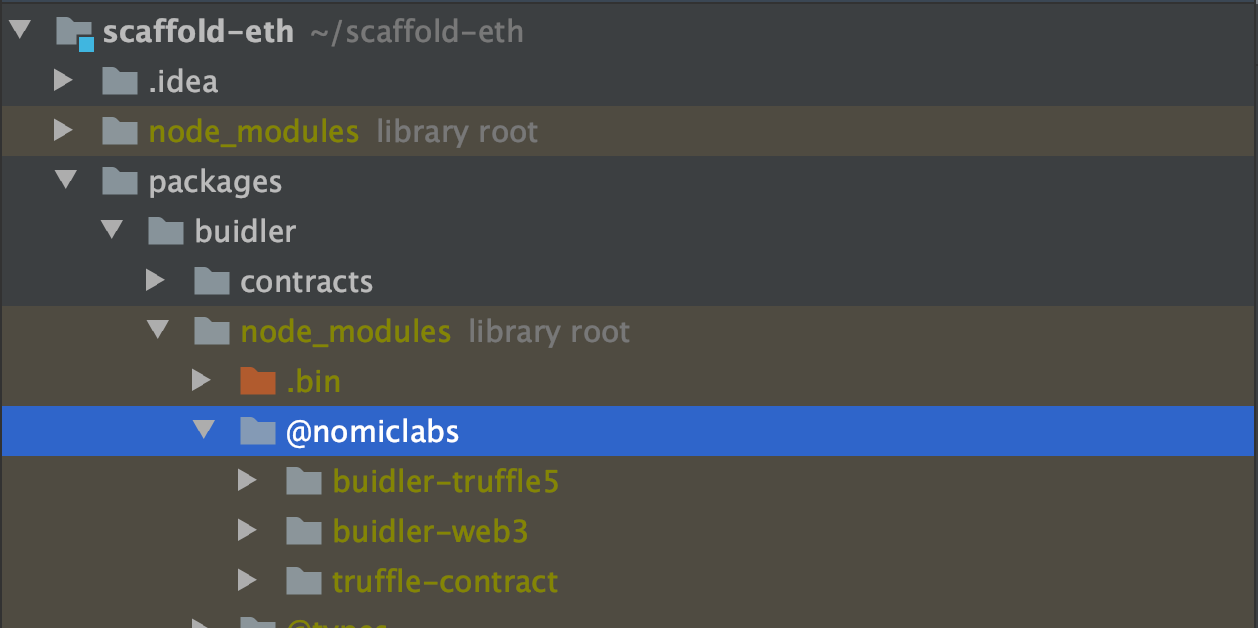Expand the .bin folder
Image resolution: width=1258 pixels, height=628 pixels.
(200, 381)
